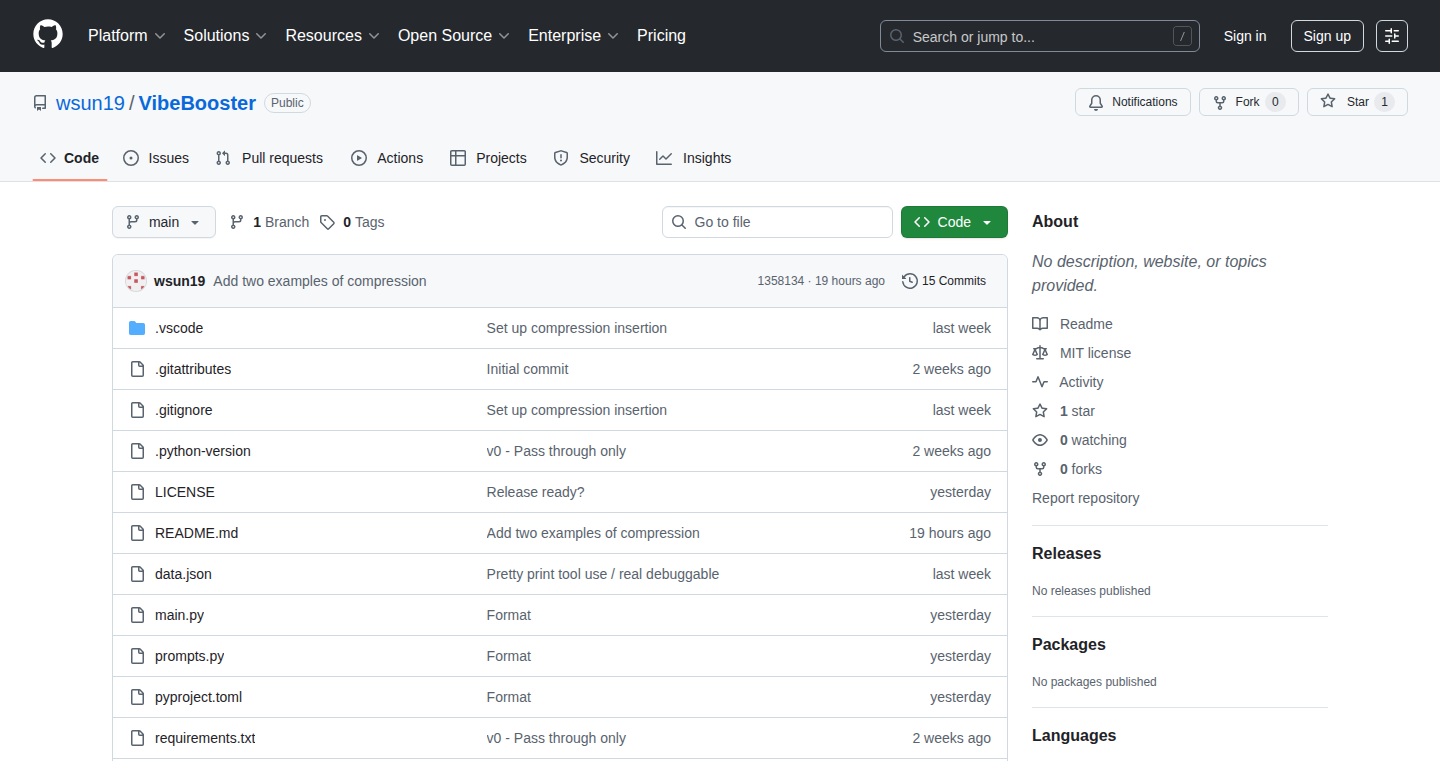Click the commit history clock icon

click(x=910, y=281)
